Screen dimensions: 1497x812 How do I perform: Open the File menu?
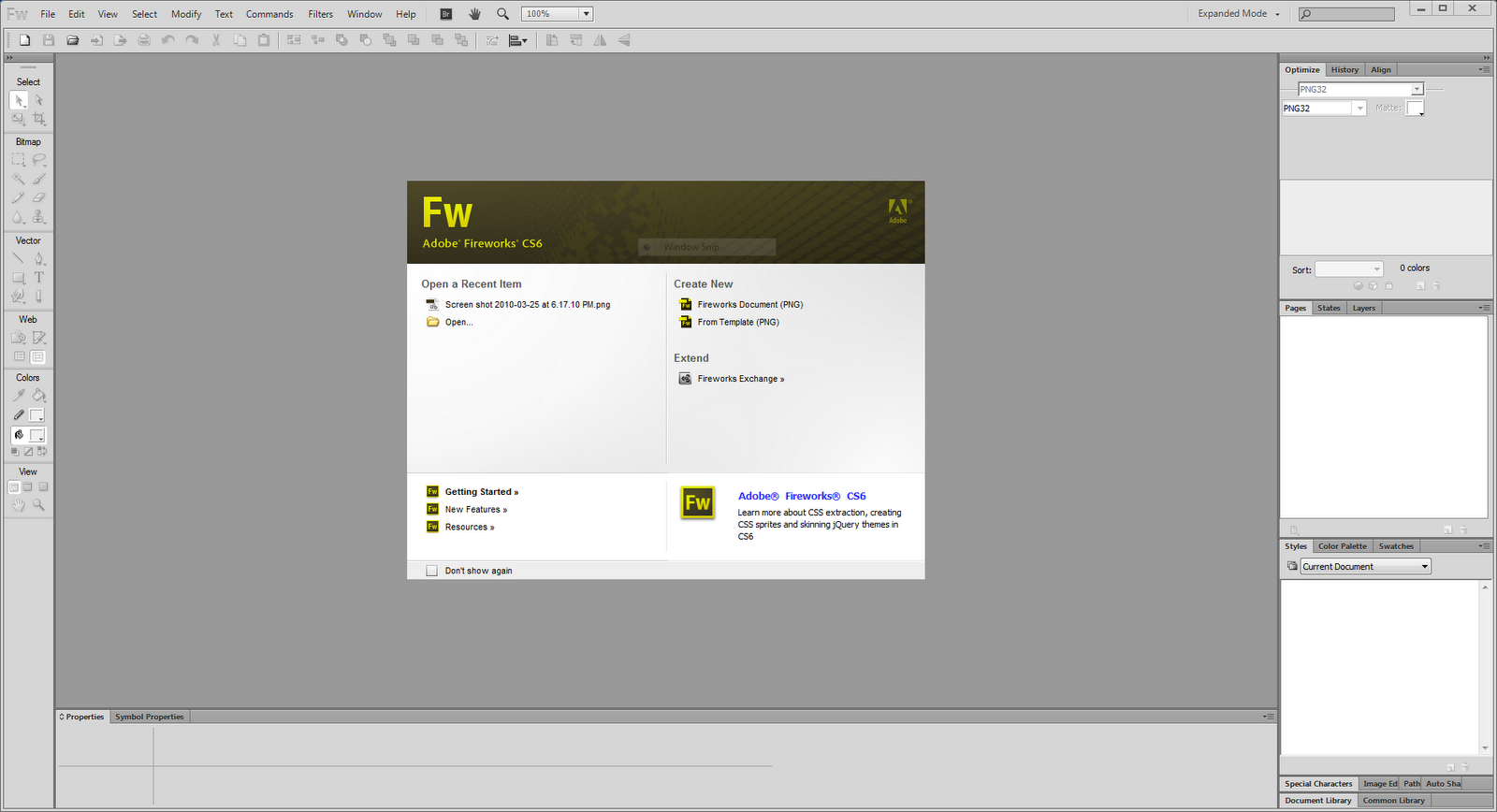click(x=48, y=14)
